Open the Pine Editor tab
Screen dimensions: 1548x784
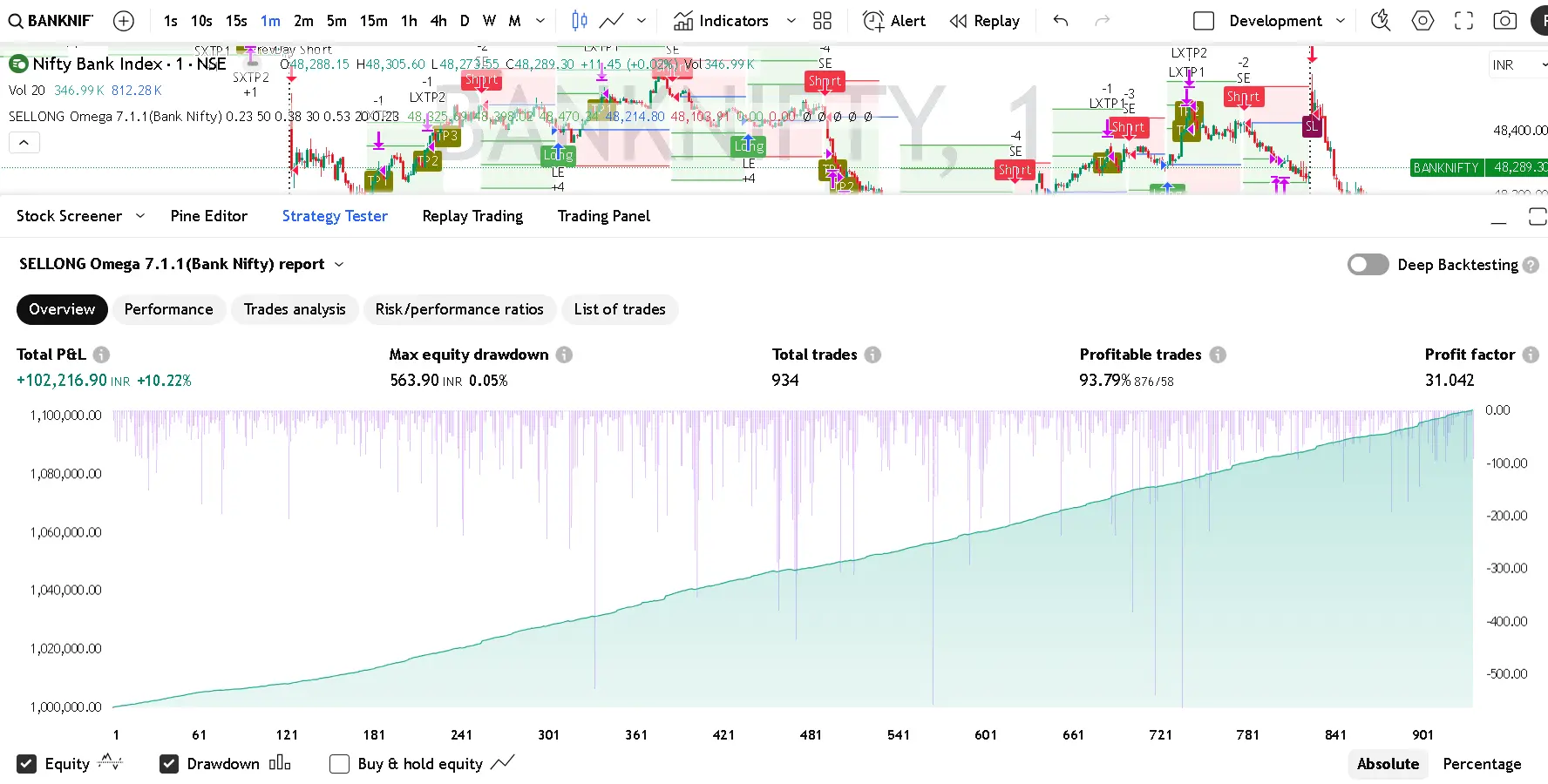[209, 216]
